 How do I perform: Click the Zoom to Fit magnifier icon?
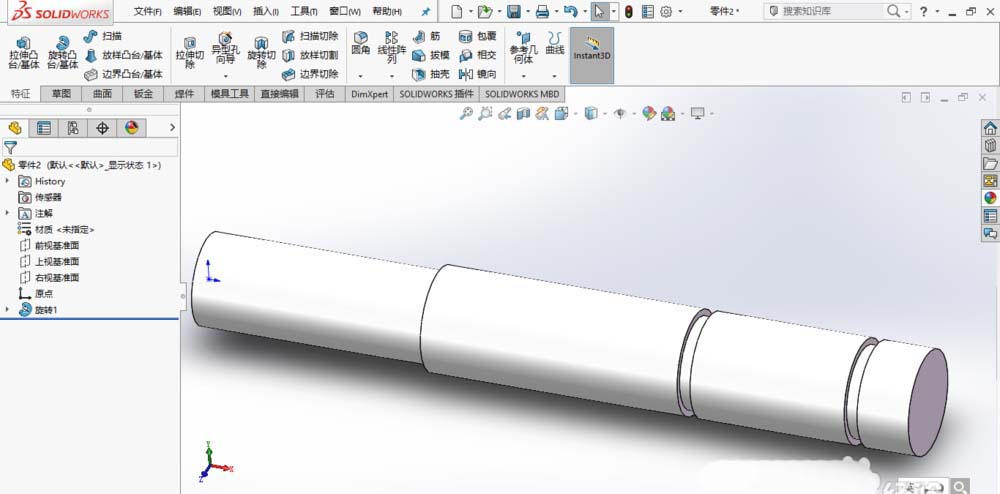pyautogui.click(x=466, y=114)
